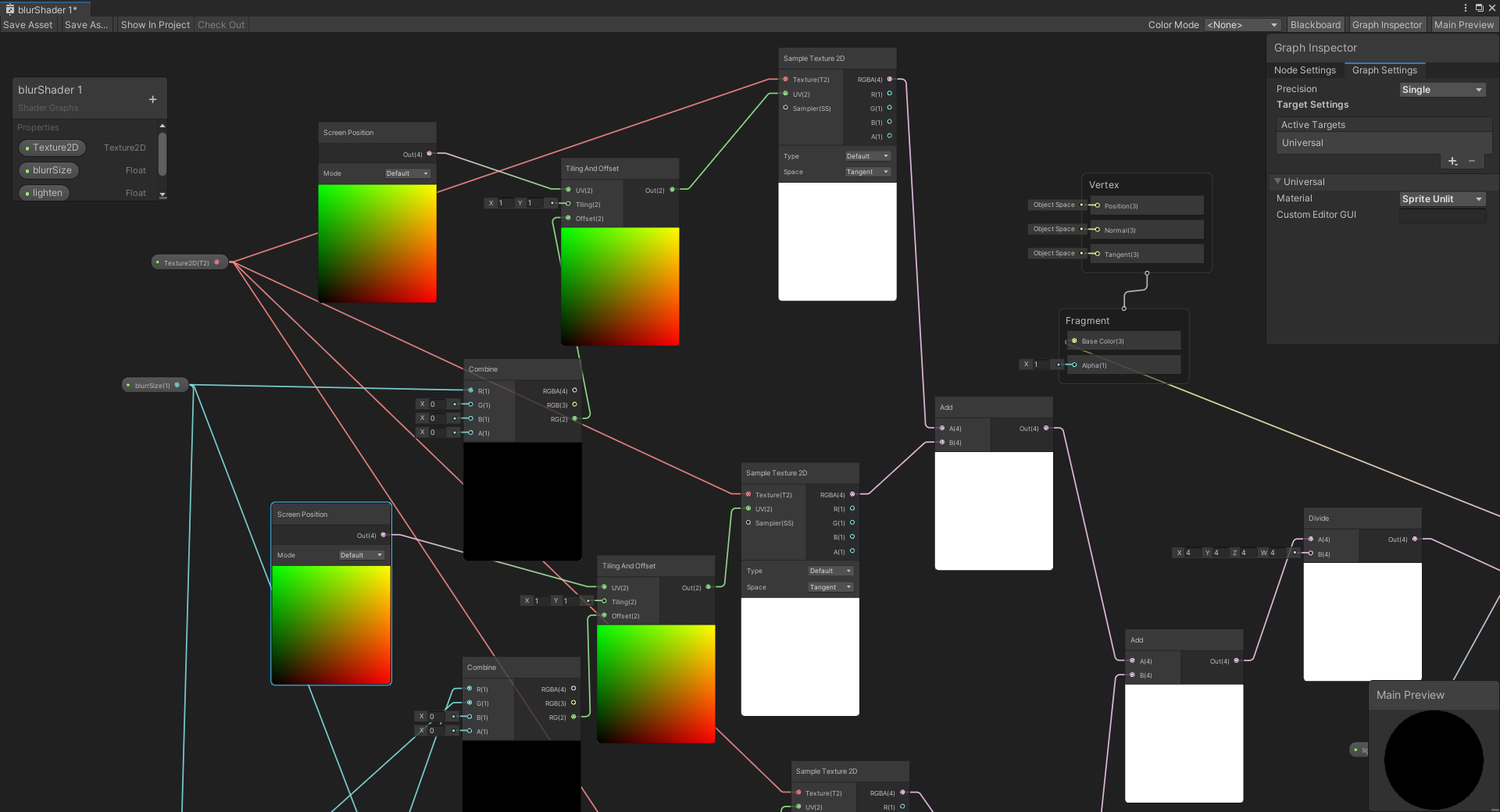The height and width of the screenshot is (812, 1500).
Task: Click A(4) input port of lower Add node
Action: (x=1132, y=661)
